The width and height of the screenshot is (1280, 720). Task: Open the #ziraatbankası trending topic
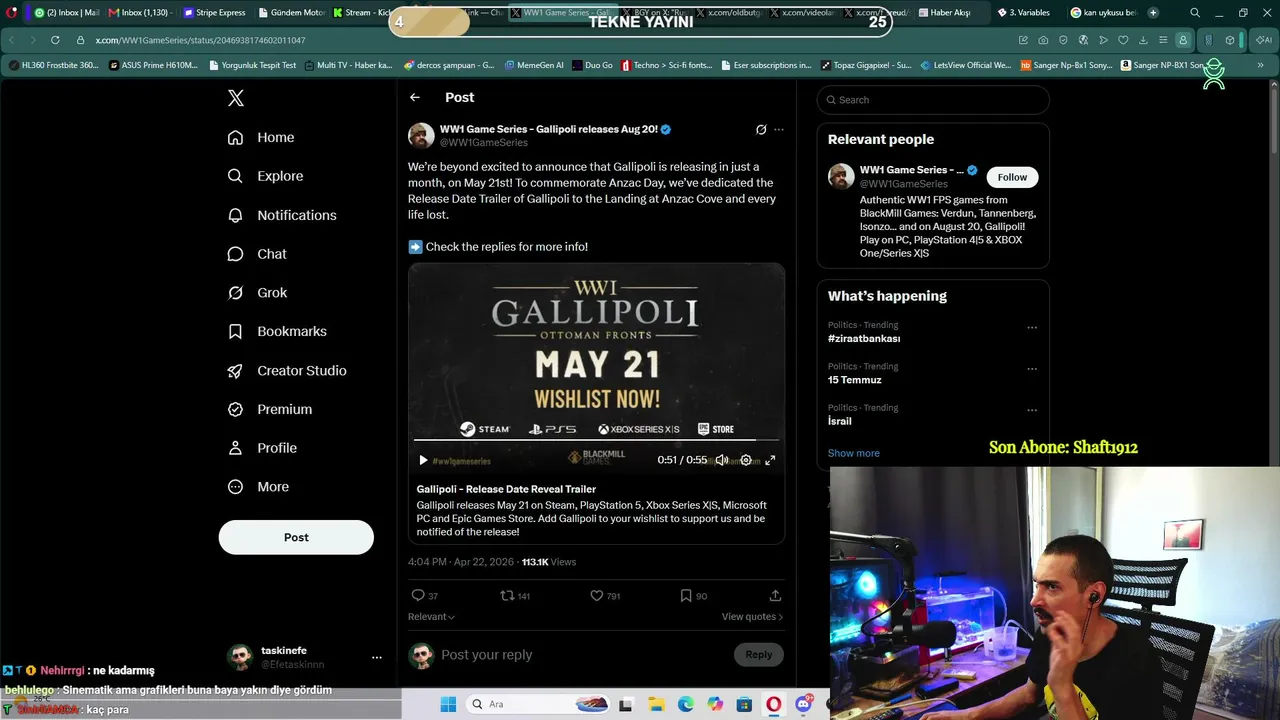(x=864, y=339)
